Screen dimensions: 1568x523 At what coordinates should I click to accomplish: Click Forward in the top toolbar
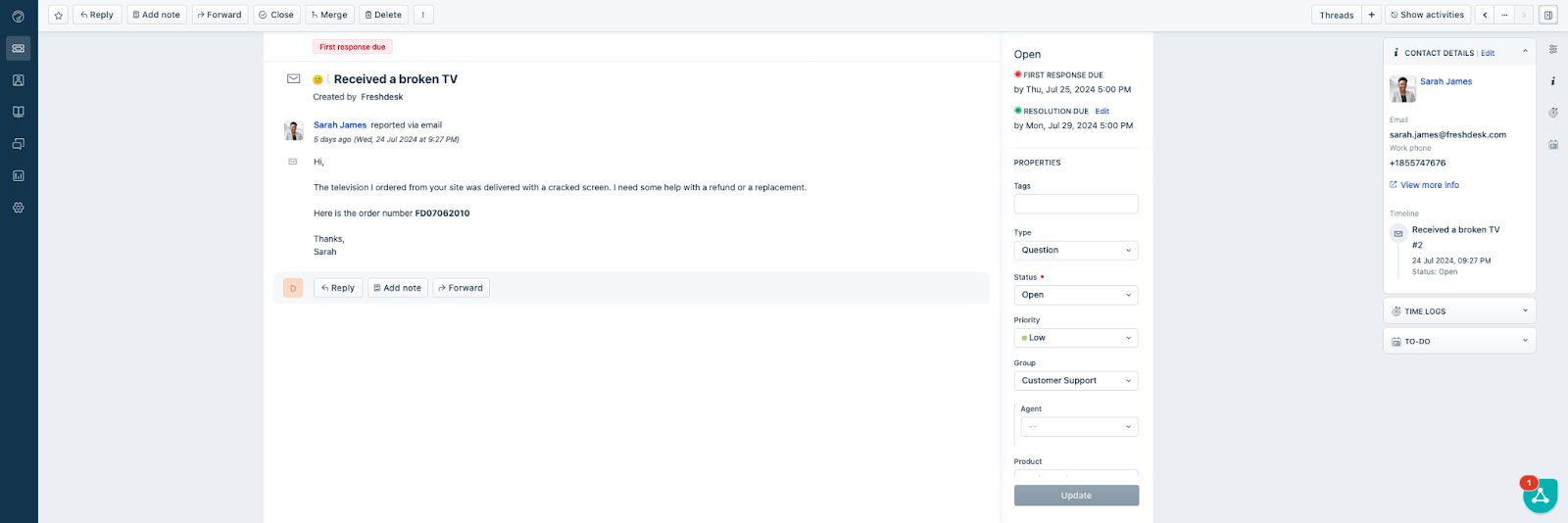(220, 15)
